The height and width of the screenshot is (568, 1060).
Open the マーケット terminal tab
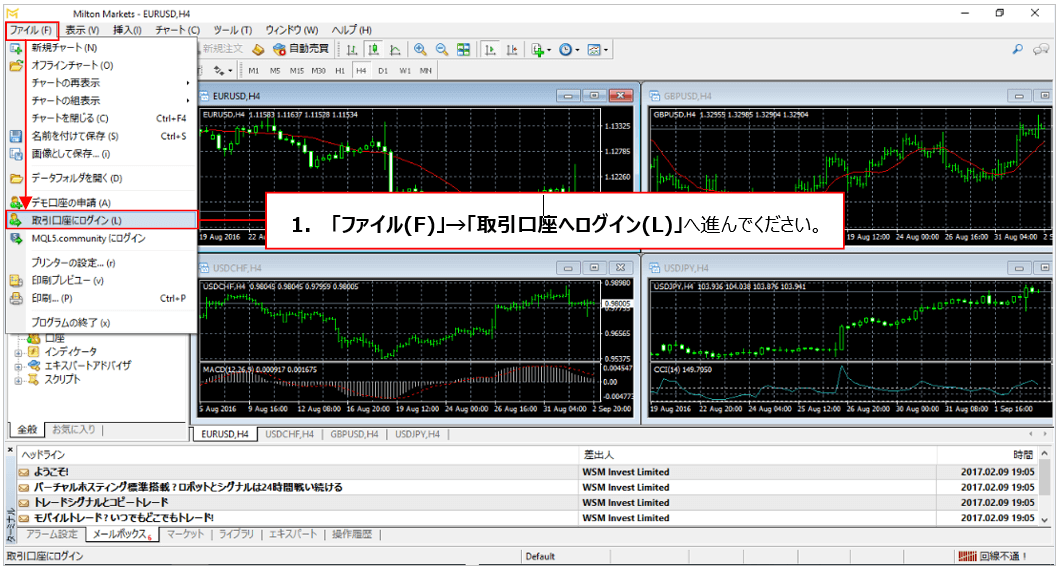coord(185,534)
